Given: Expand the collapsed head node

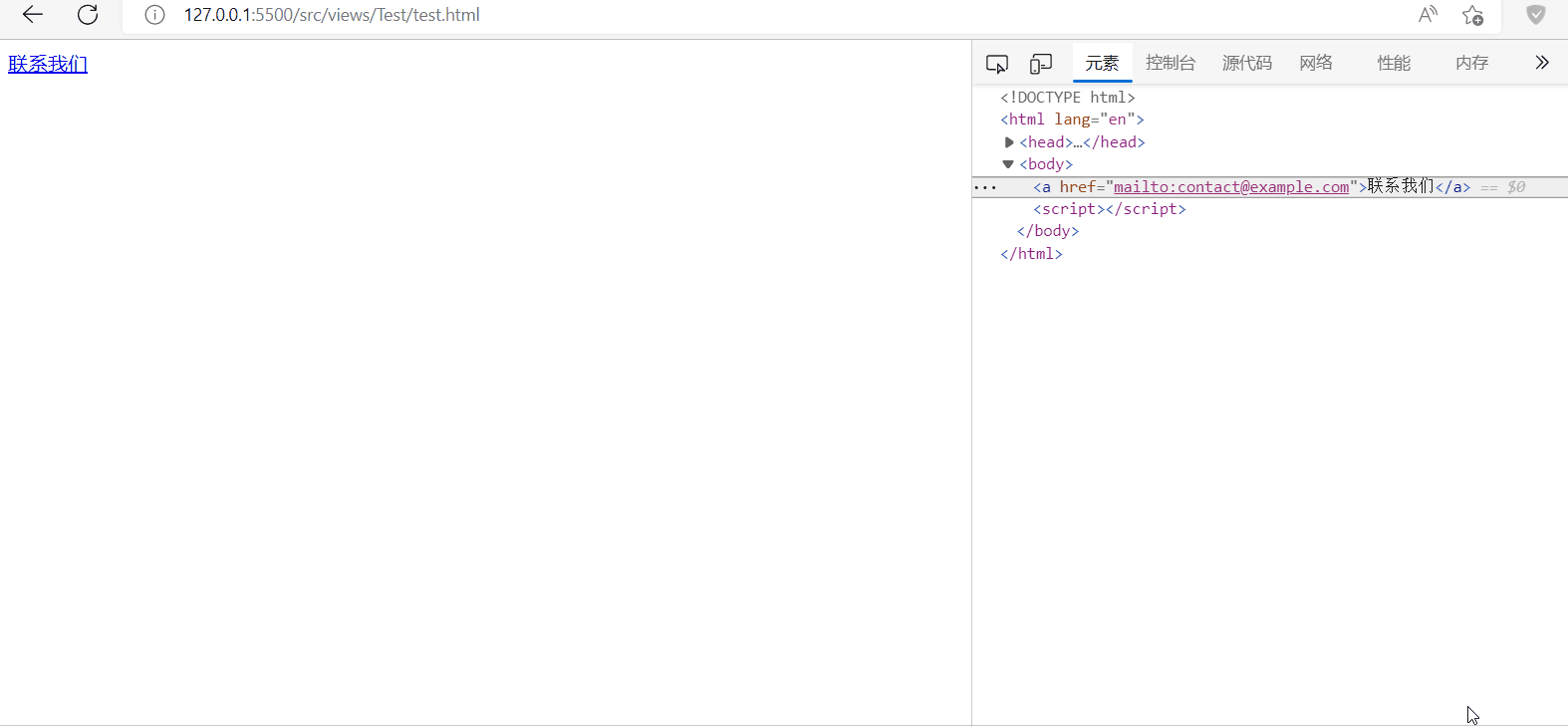Looking at the screenshot, I should [1009, 142].
